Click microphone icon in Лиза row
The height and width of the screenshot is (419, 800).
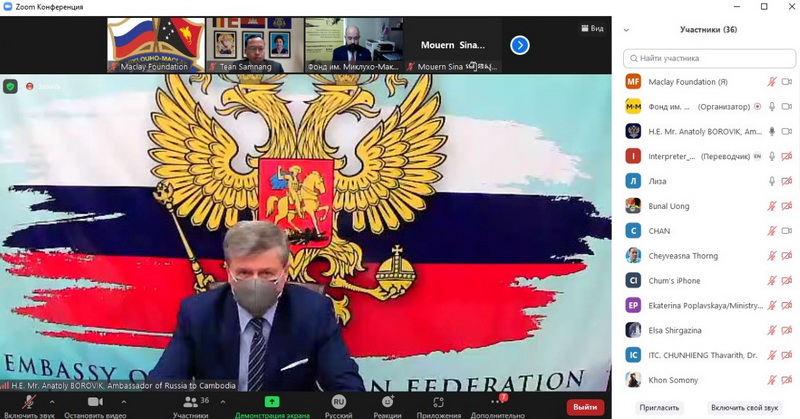point(772,181)
